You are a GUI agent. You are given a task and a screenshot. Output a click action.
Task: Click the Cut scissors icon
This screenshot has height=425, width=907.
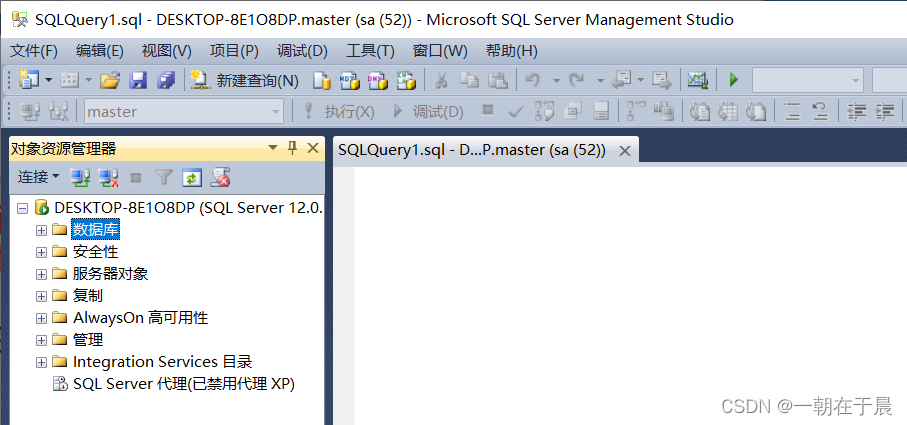point(441,80)
